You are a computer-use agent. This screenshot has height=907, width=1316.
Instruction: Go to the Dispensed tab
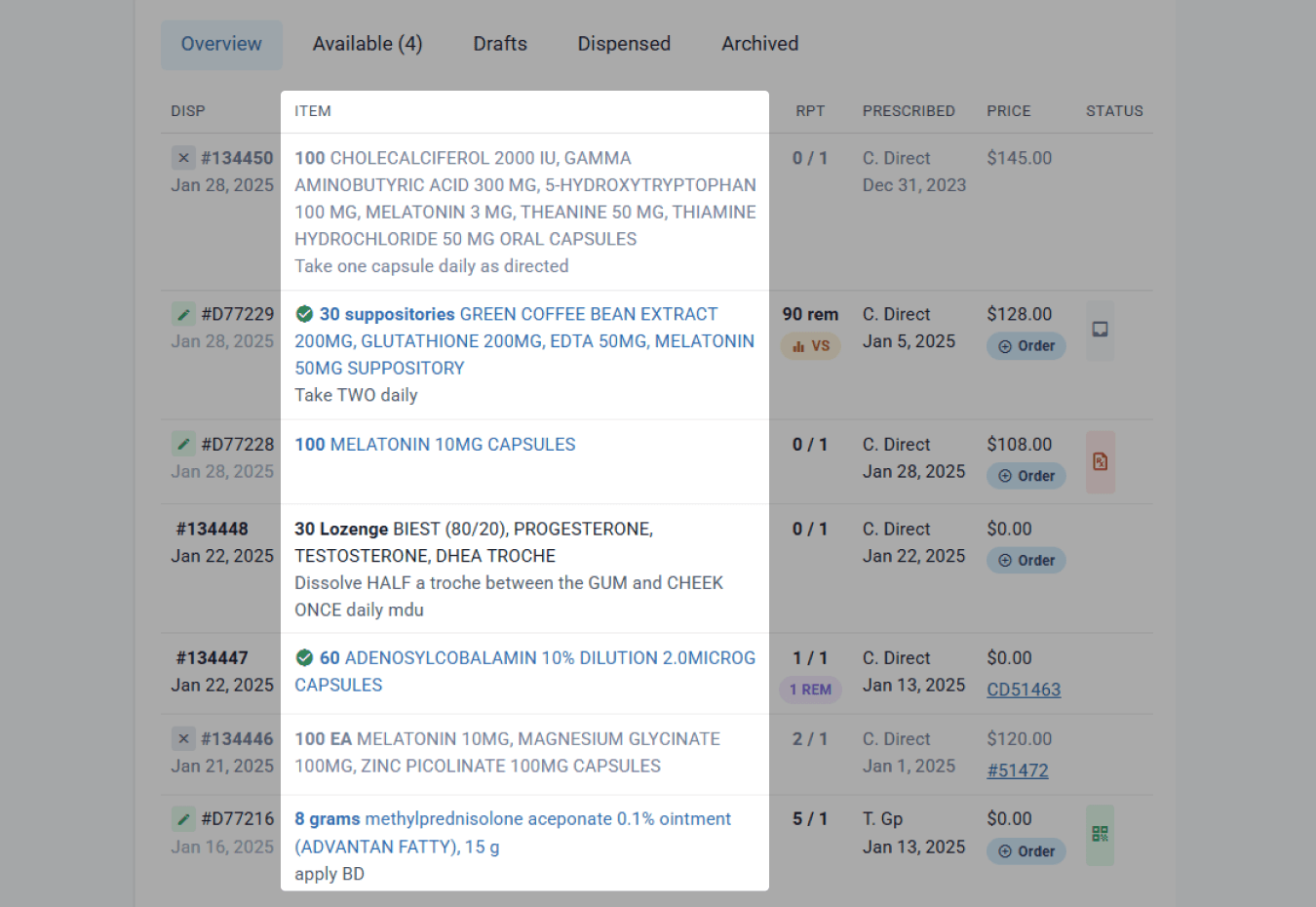coord(624,44)
